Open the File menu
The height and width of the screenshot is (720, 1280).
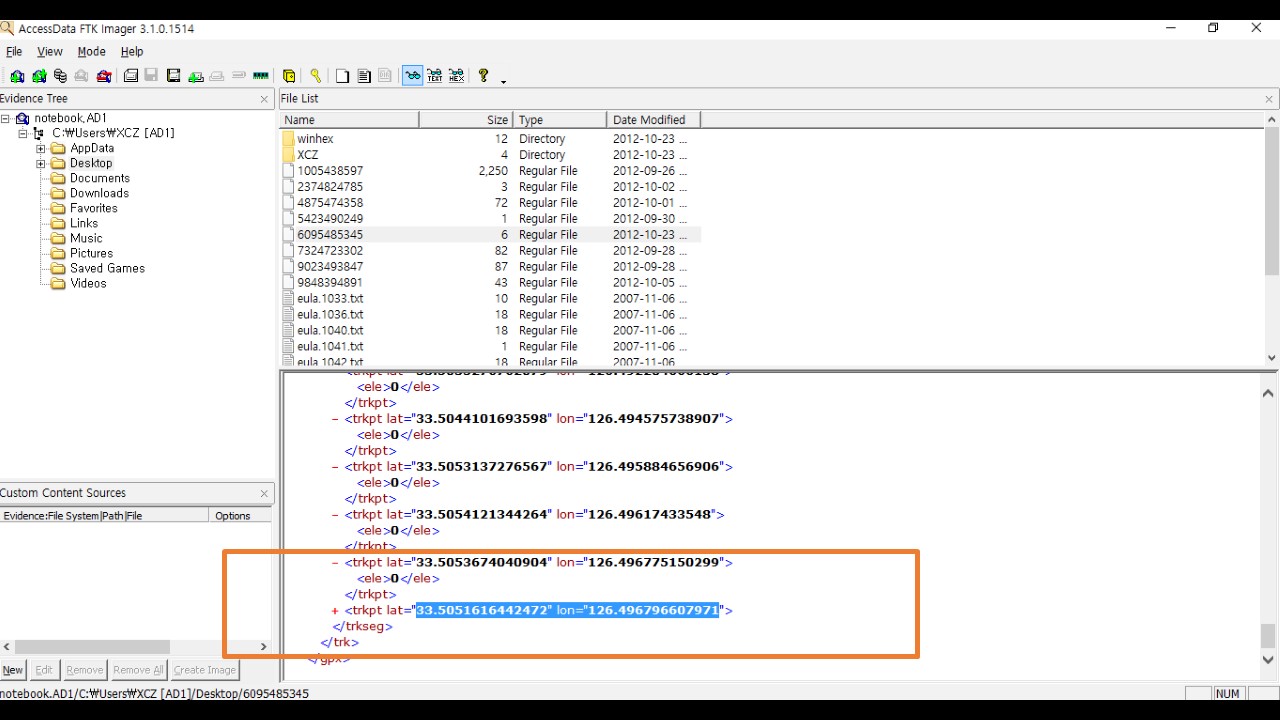[x=14, y=52]
